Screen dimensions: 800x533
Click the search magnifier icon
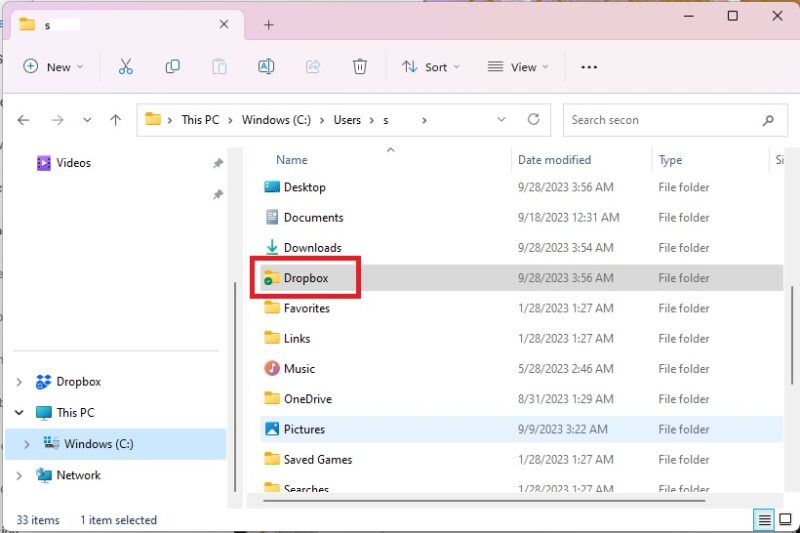(768, 120)
